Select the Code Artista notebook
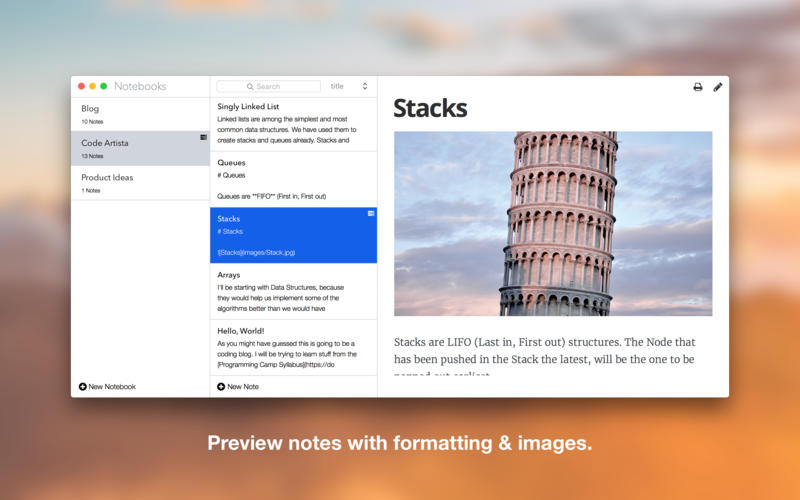Screen dimensions: 800x500 140,148
